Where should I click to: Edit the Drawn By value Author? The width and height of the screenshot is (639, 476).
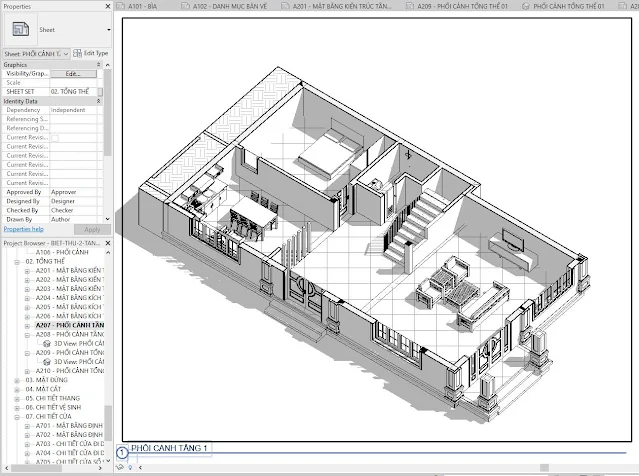coord(73,219)
